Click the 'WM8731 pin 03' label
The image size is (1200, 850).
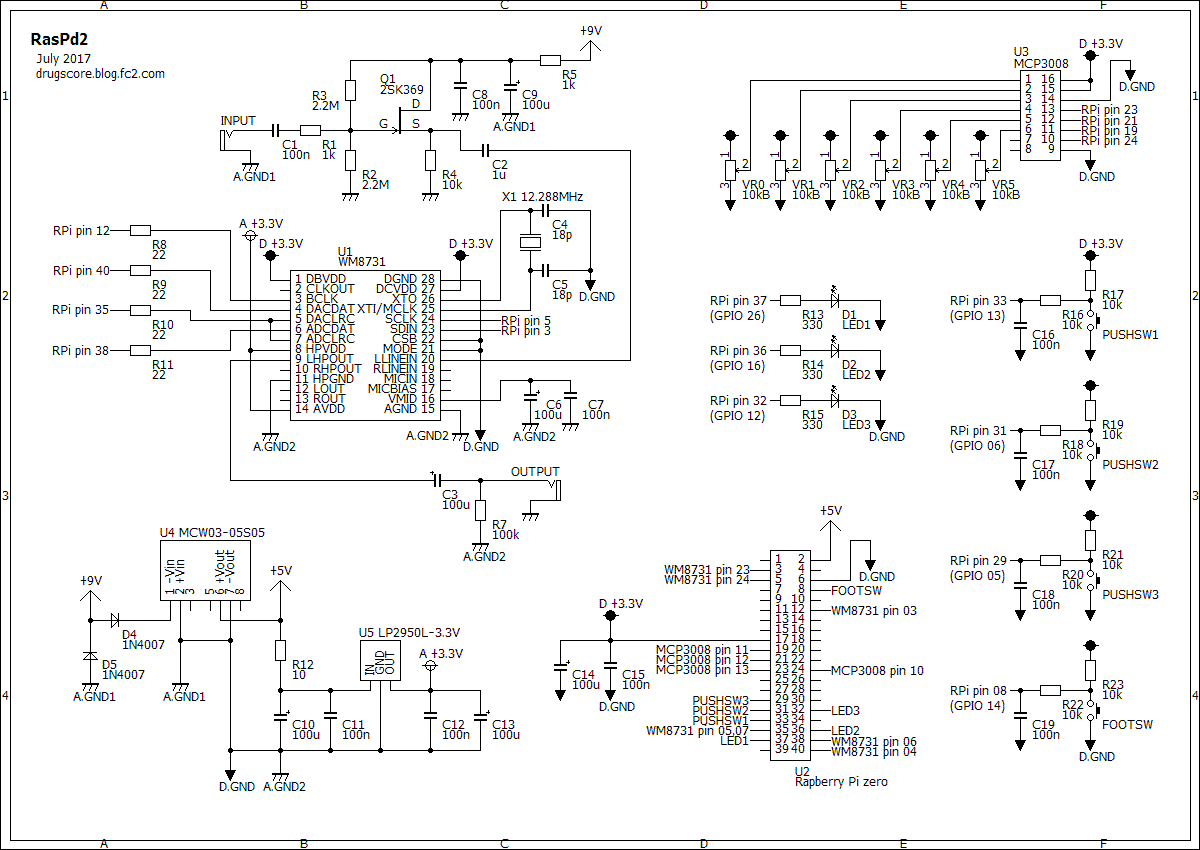point(873,610)
